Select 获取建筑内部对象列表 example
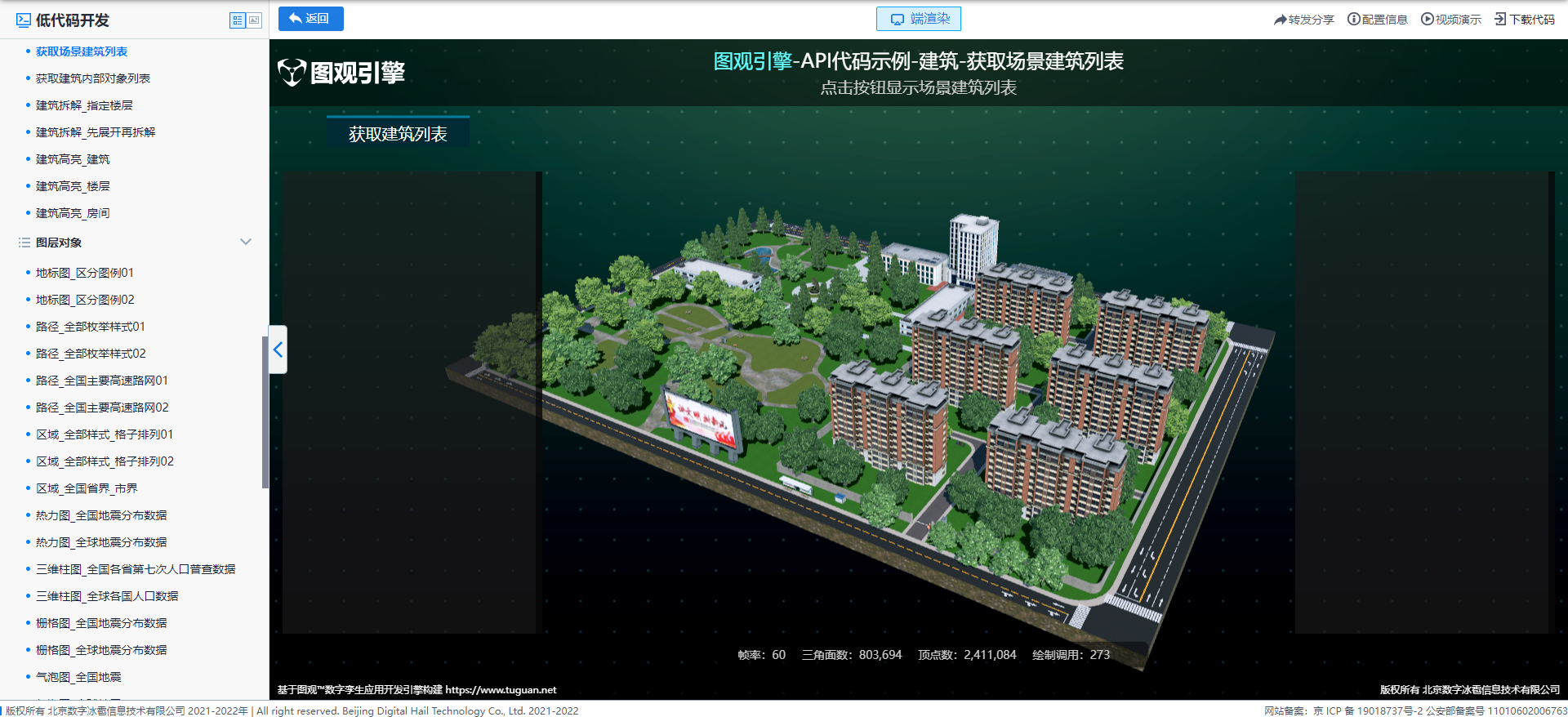This screenshot has height=717, width=1568. click(x=93, y=78)
